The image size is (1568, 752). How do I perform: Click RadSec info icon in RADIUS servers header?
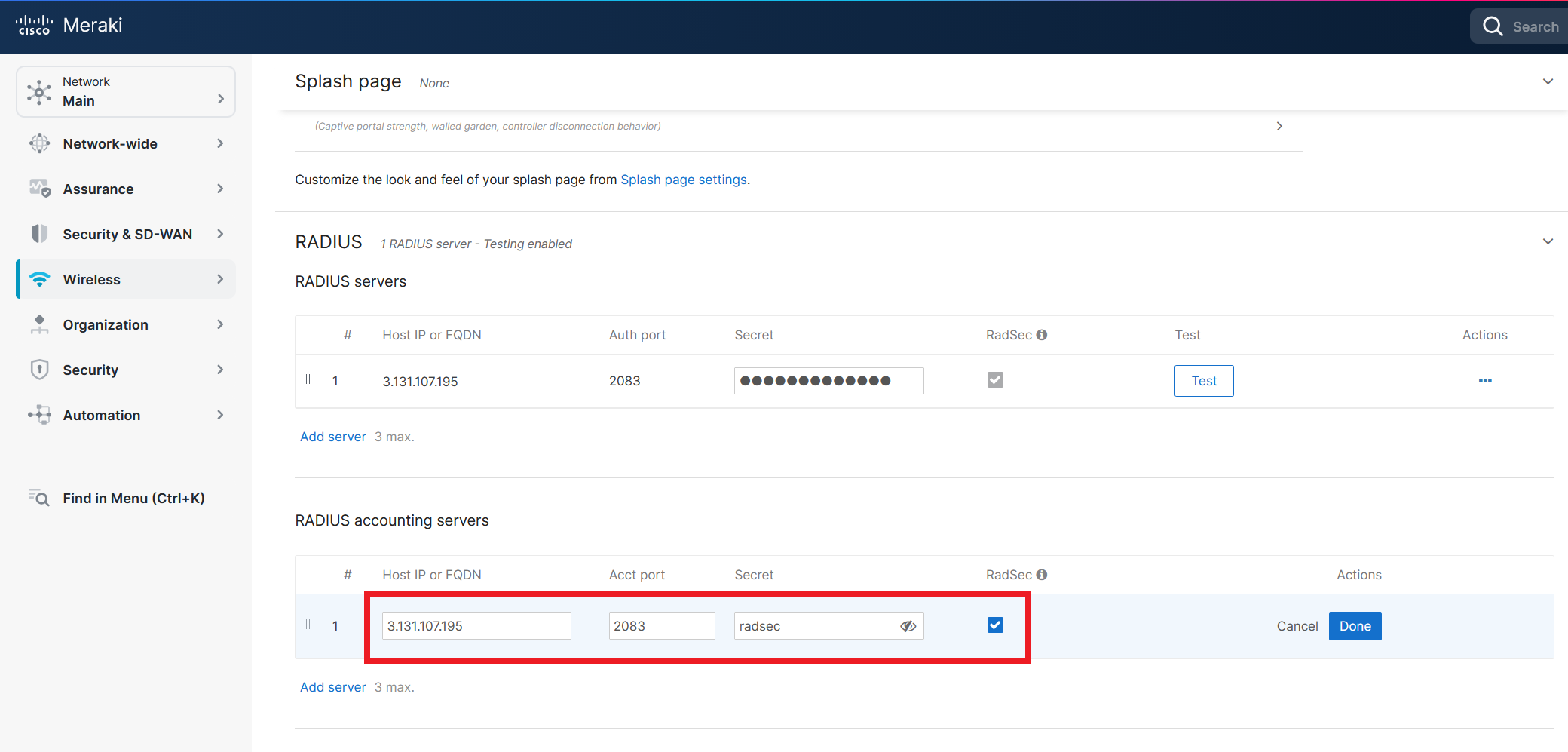pyautogui.click(x=1042, y=335)
